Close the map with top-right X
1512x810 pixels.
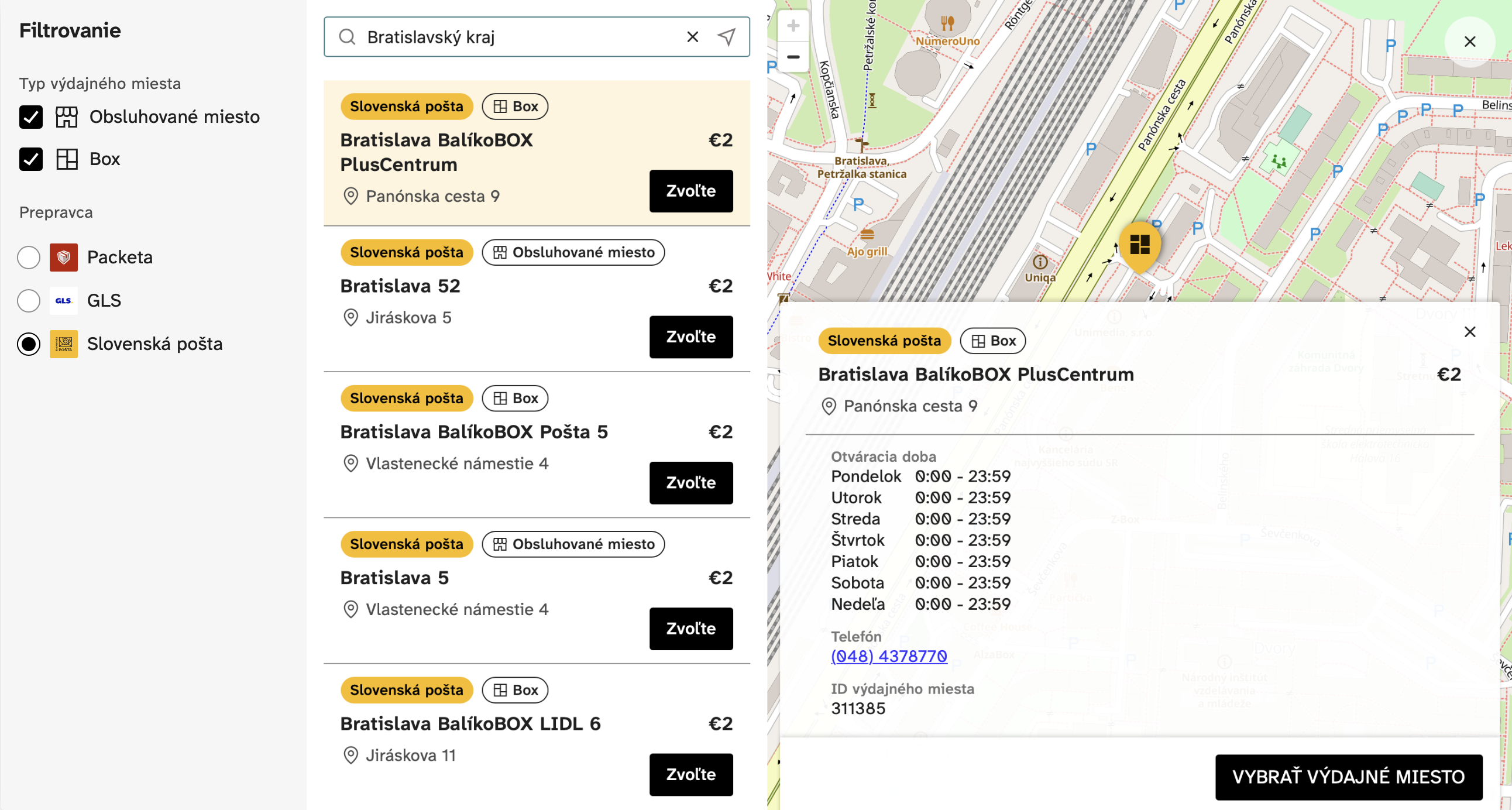pos(1469,42)
